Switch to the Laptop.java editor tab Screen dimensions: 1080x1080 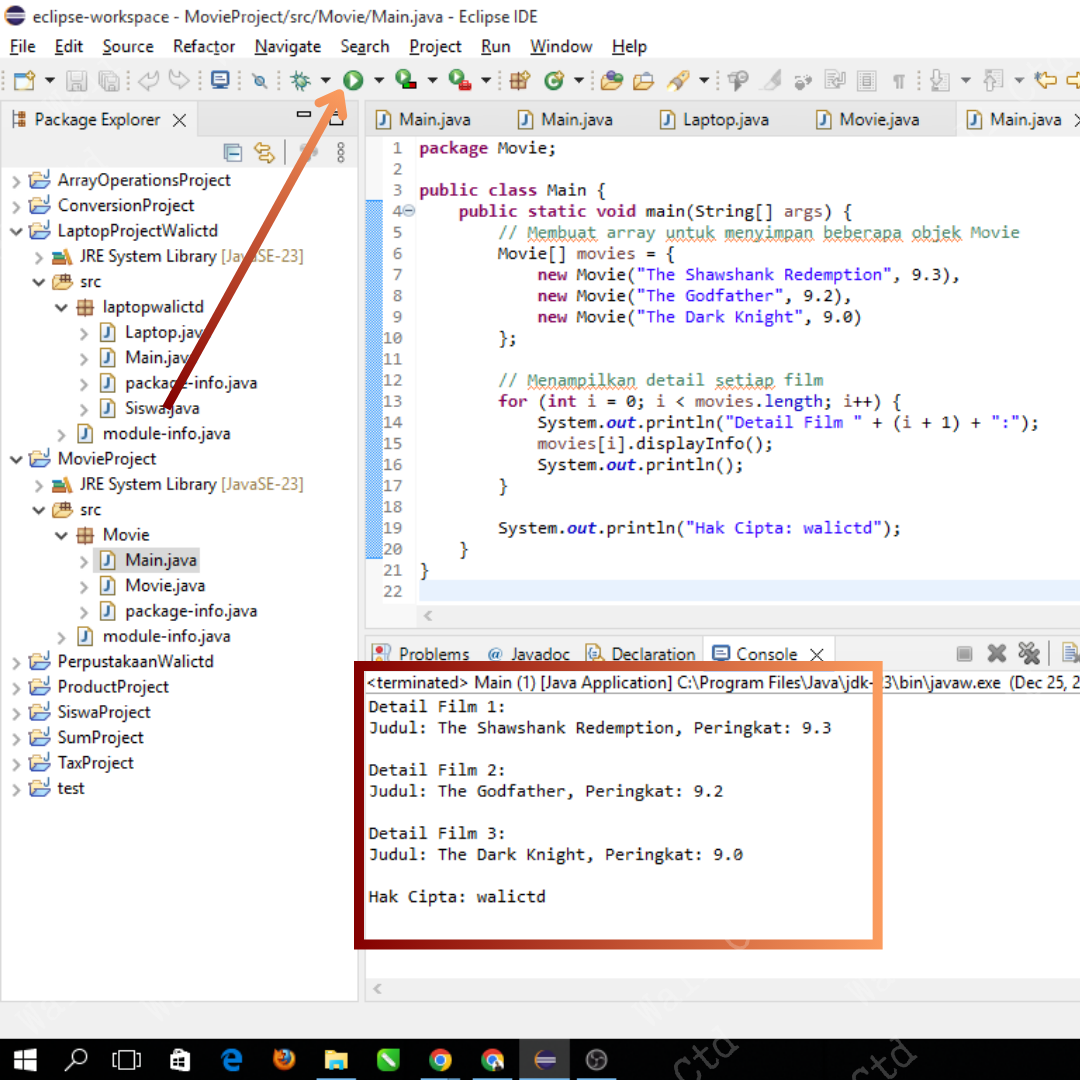(725, 120)
